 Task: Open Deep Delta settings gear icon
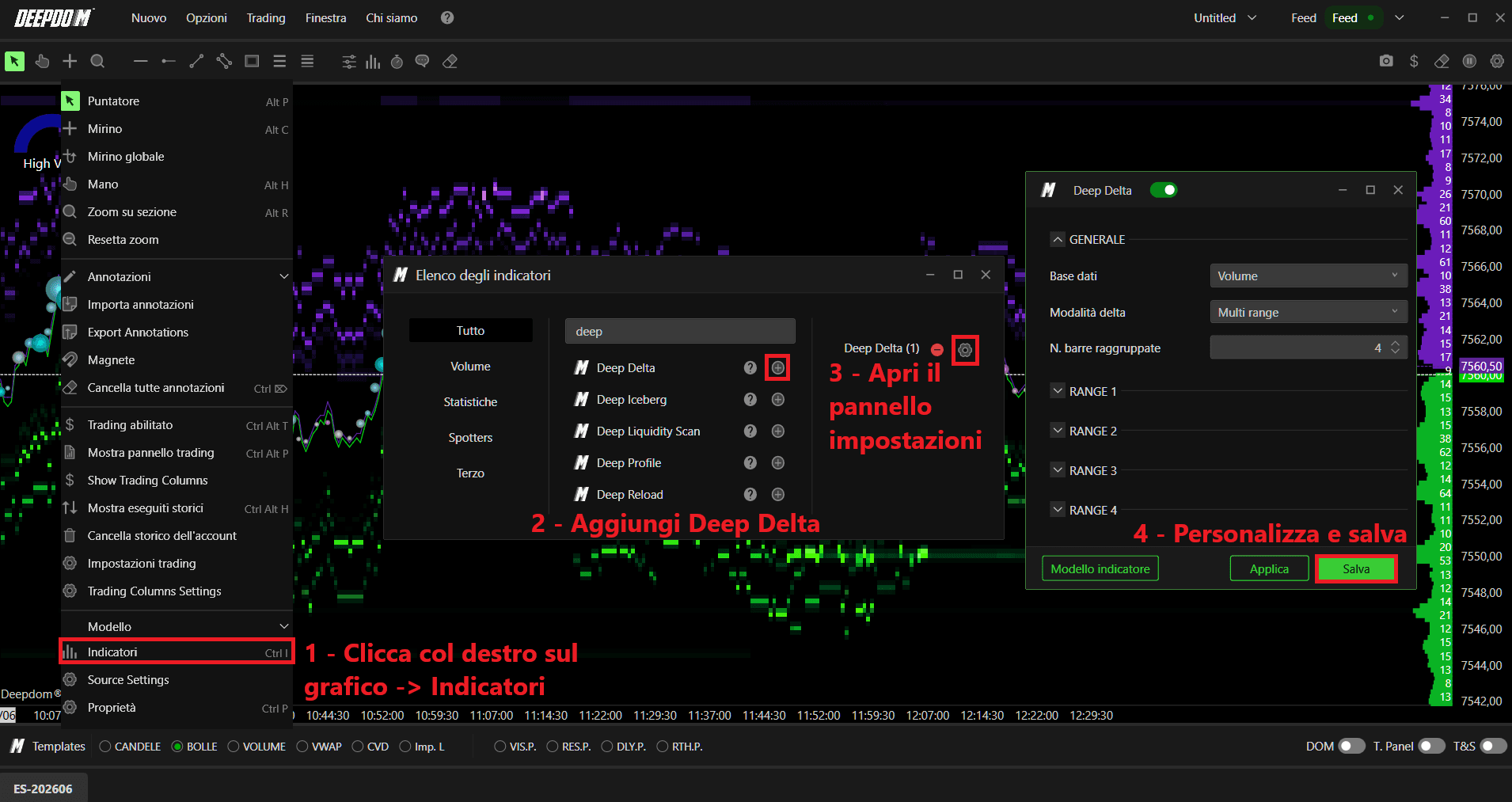[965, 350]
